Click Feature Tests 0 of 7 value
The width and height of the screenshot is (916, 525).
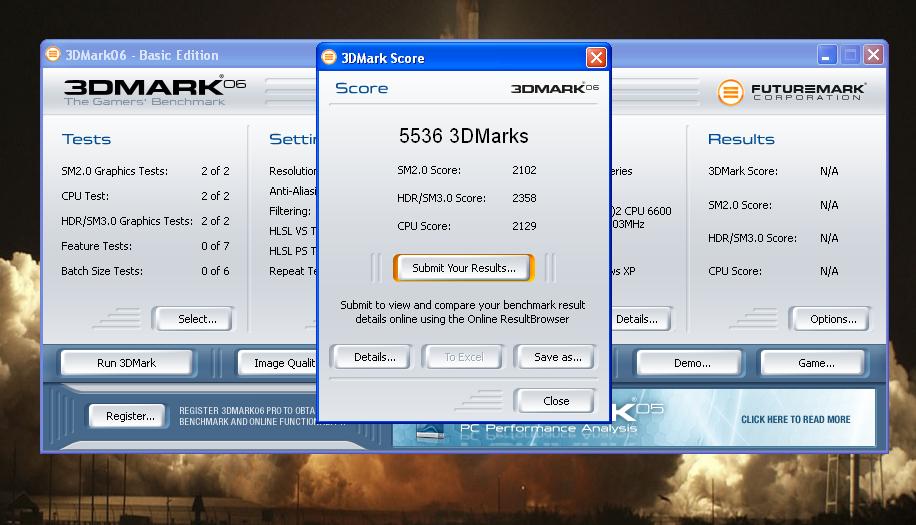[x=215, y=246]
